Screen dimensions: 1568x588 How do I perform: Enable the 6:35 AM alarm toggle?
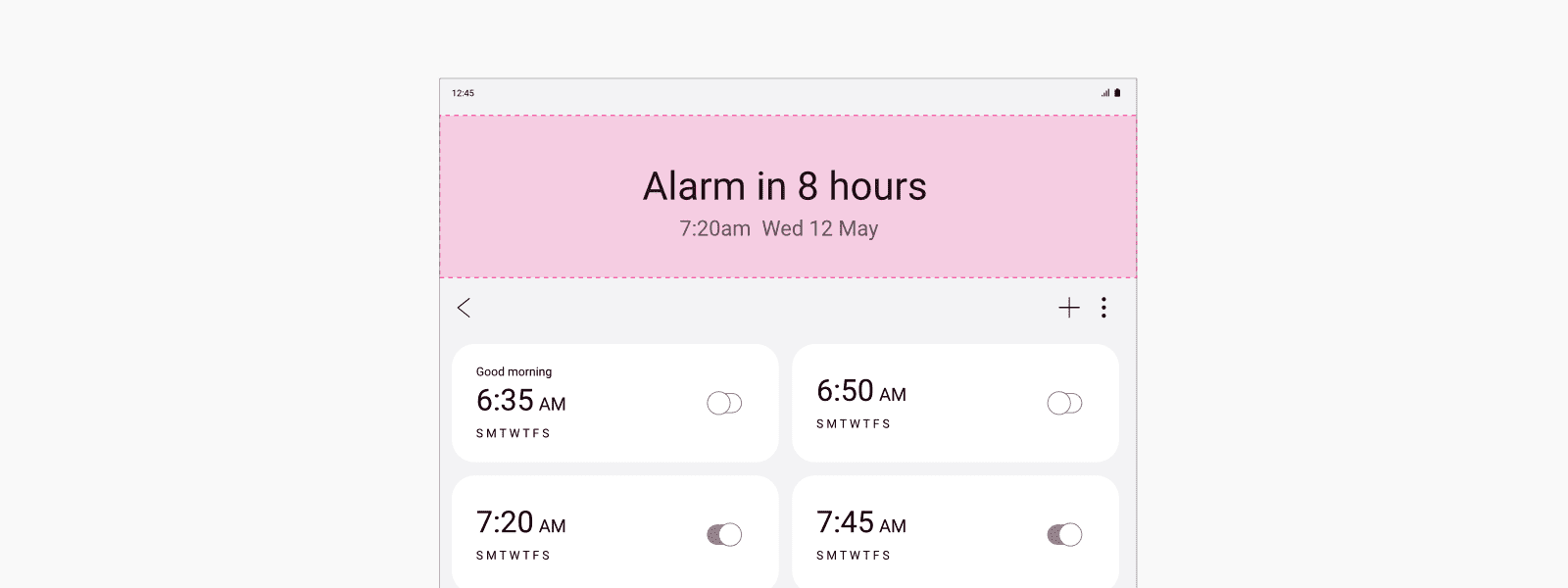pyautogui.click(x=724, y=403)
